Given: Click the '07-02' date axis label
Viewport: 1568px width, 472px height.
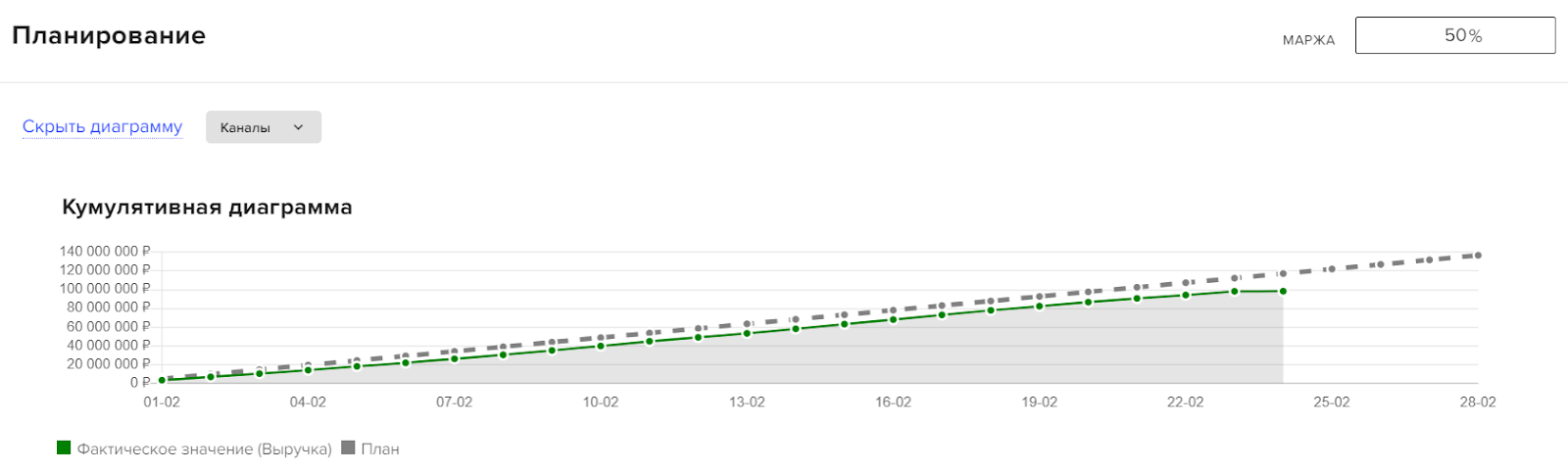Looking at the screenshot, I should (x=454, y=401).
